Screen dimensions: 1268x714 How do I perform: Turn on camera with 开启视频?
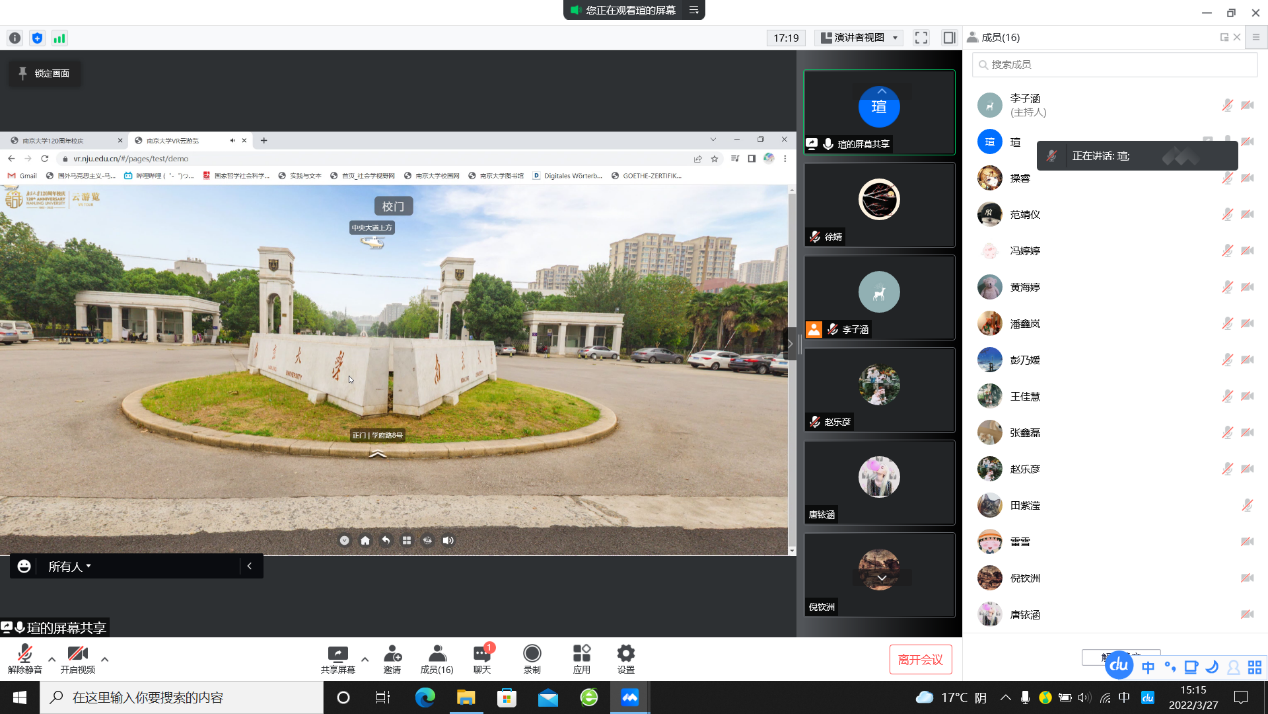pos(78,657)
